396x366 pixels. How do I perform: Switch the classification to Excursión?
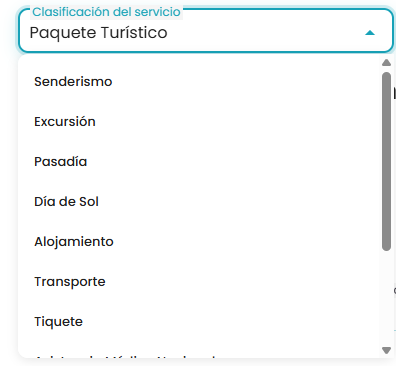(x=199, y=122)
